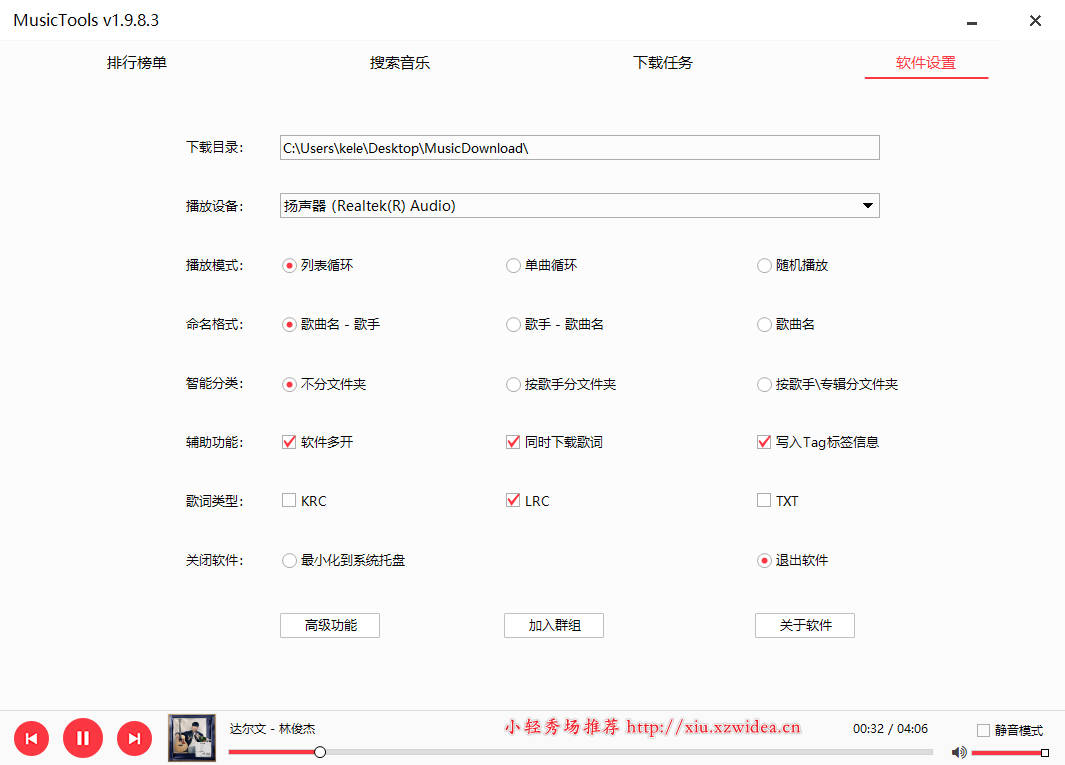Open the 高级功能 advanced features button
The image size is (1065, 765).
click(329, 625)
